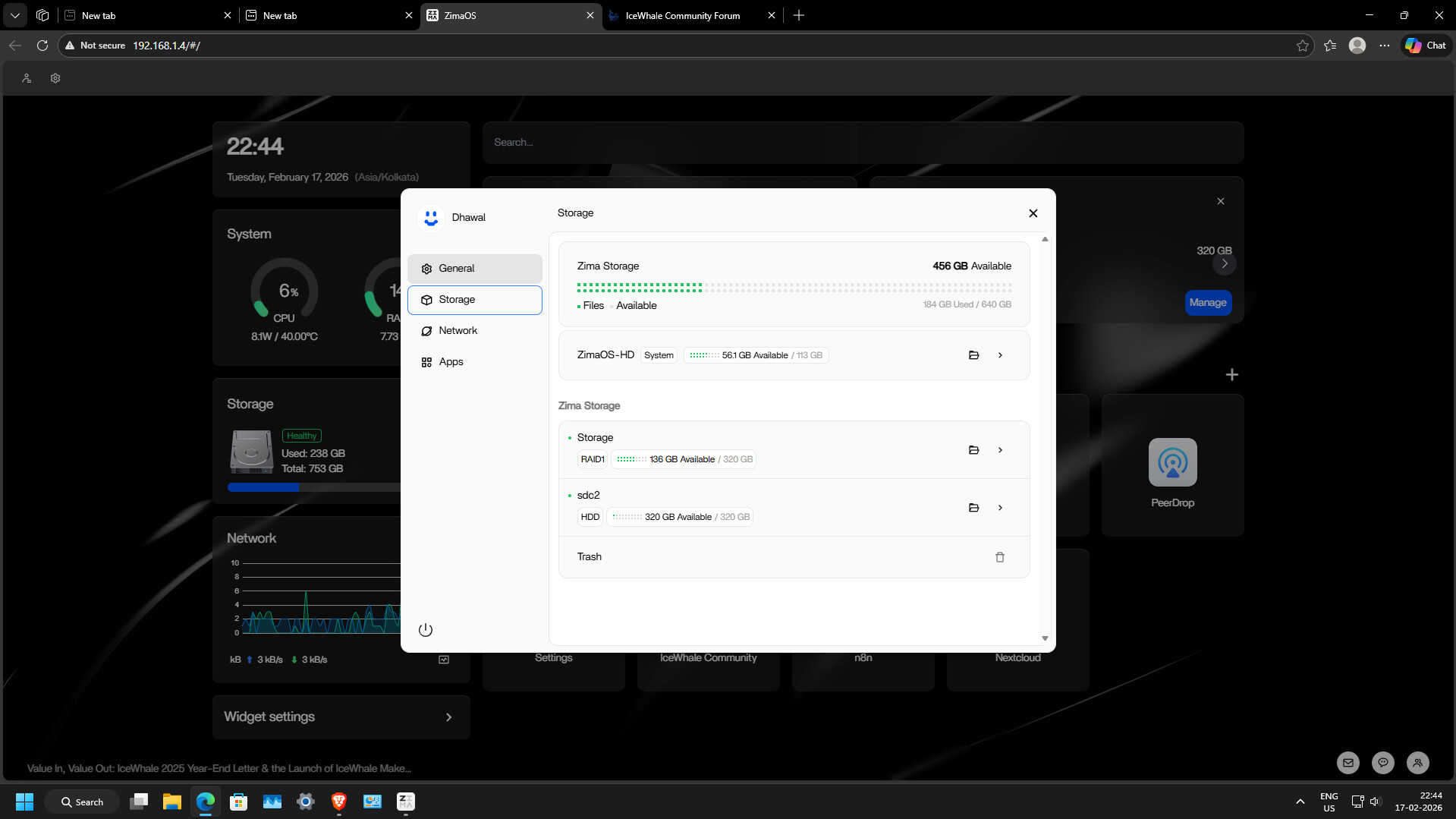Open Widget settings panel
Image resolution: width=1456 pixels, height=819 pixels.
point(341,717)
